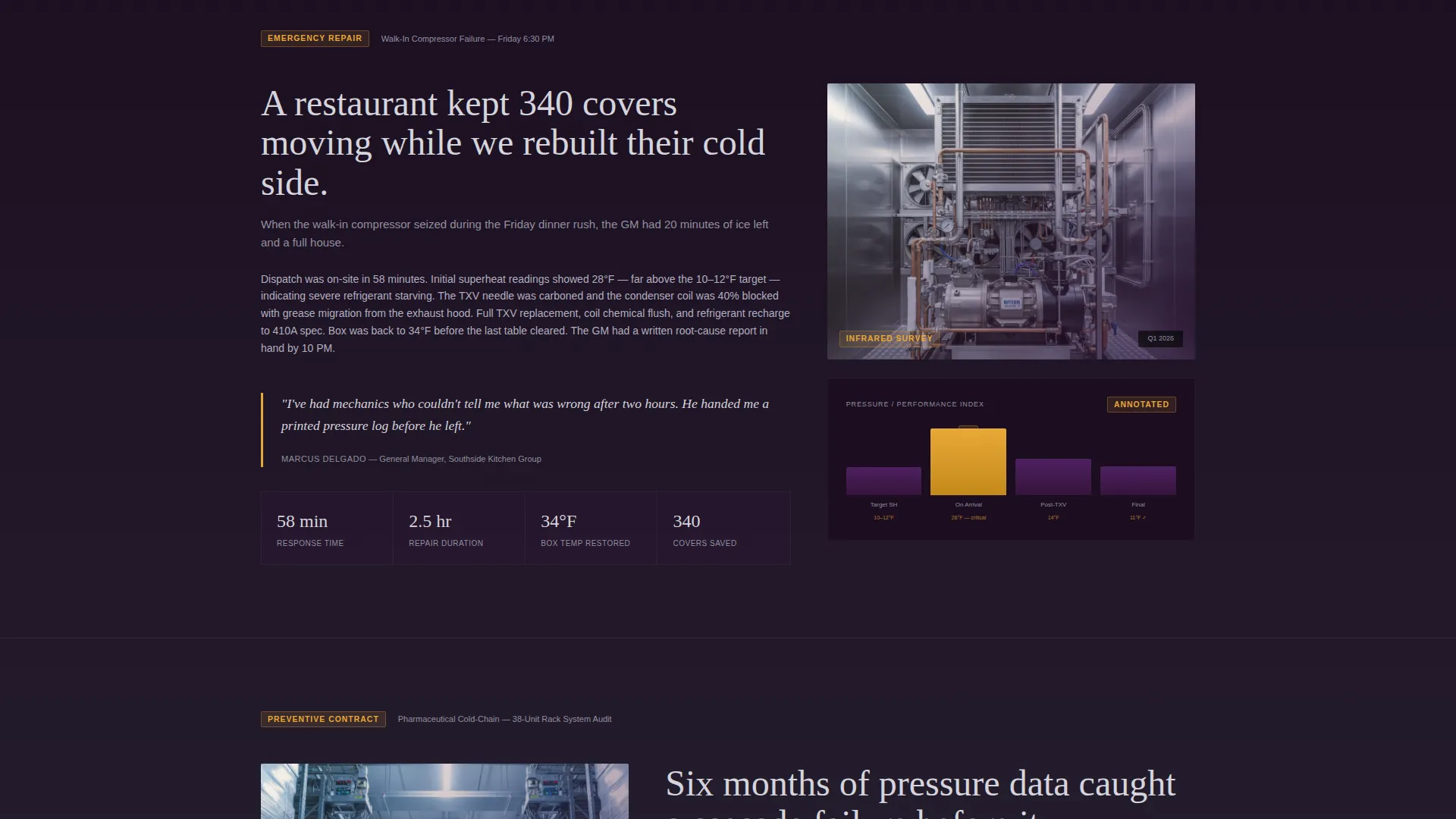Screen dimensions: 1456x819
Task: Select the purple Target SH bar
Action: (883, 482)
